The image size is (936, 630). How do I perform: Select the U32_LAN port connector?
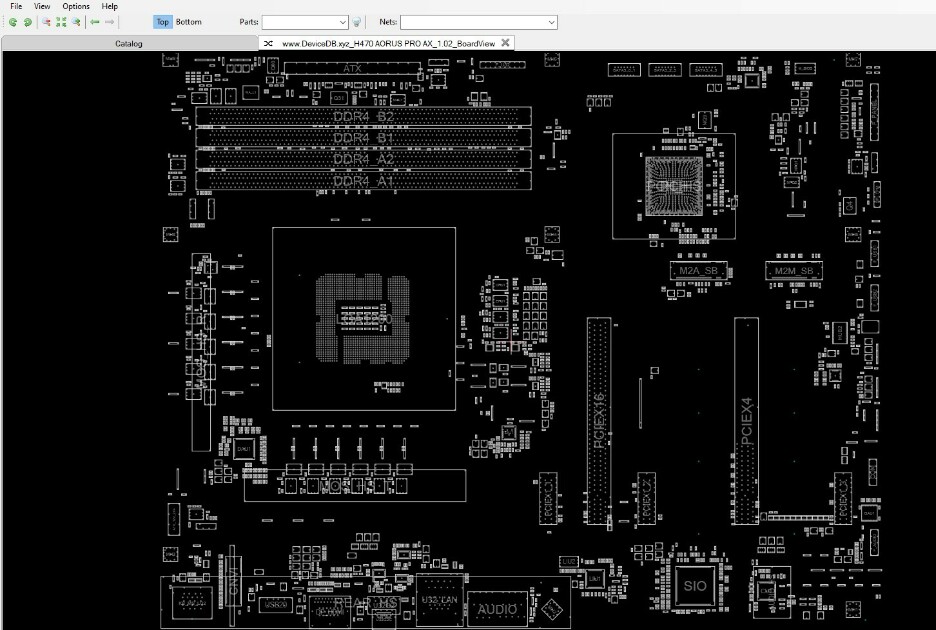point(440,600)
